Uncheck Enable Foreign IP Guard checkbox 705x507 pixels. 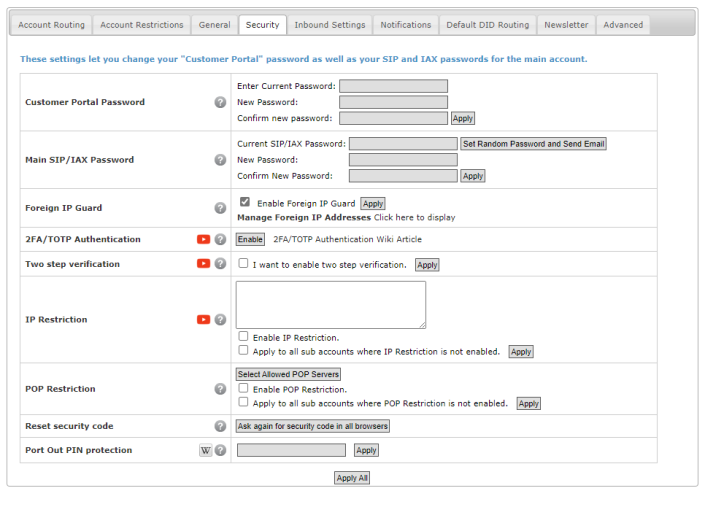tap(245, 202)
